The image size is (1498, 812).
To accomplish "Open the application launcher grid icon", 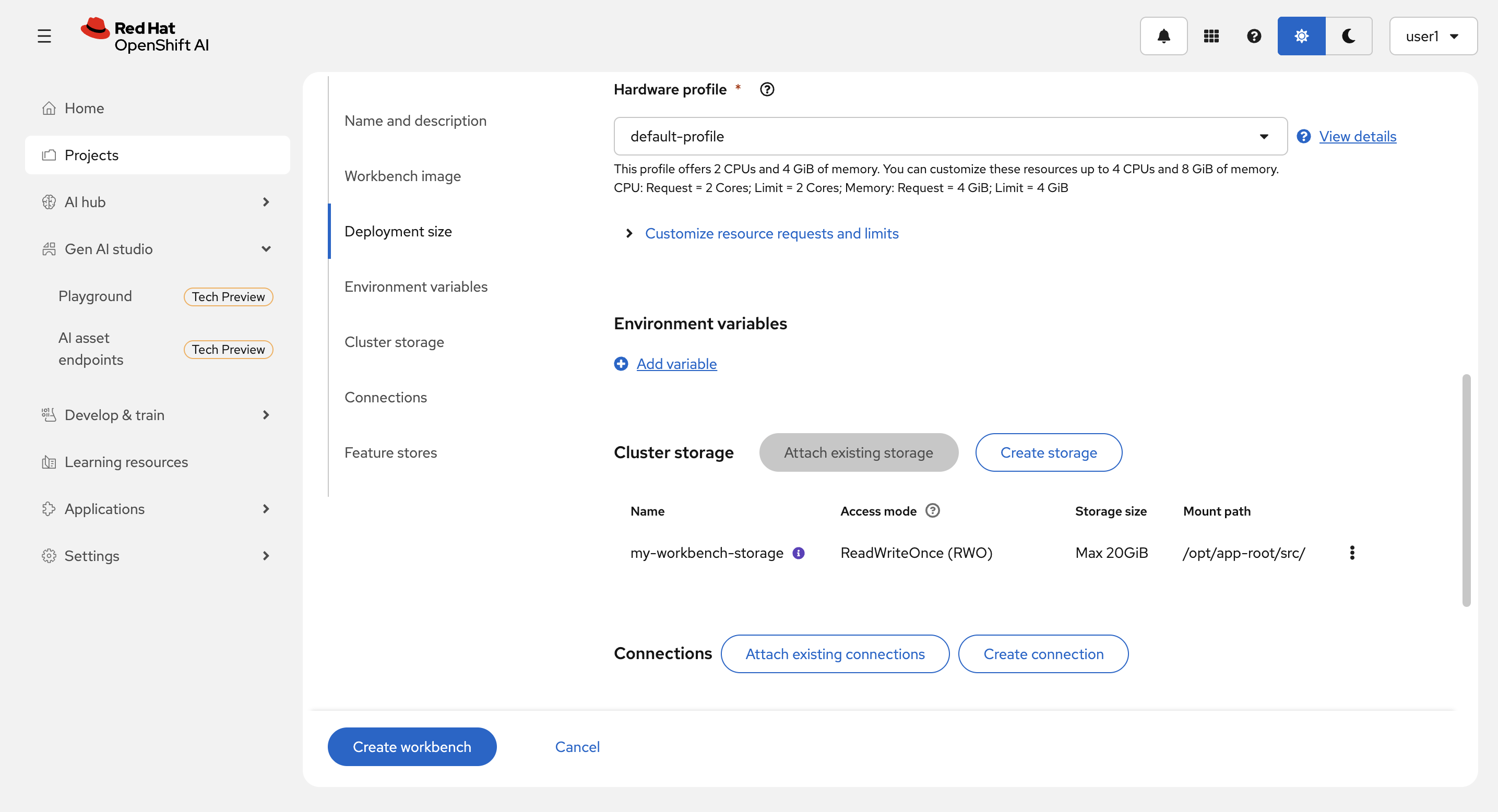I will point(1211,36).
